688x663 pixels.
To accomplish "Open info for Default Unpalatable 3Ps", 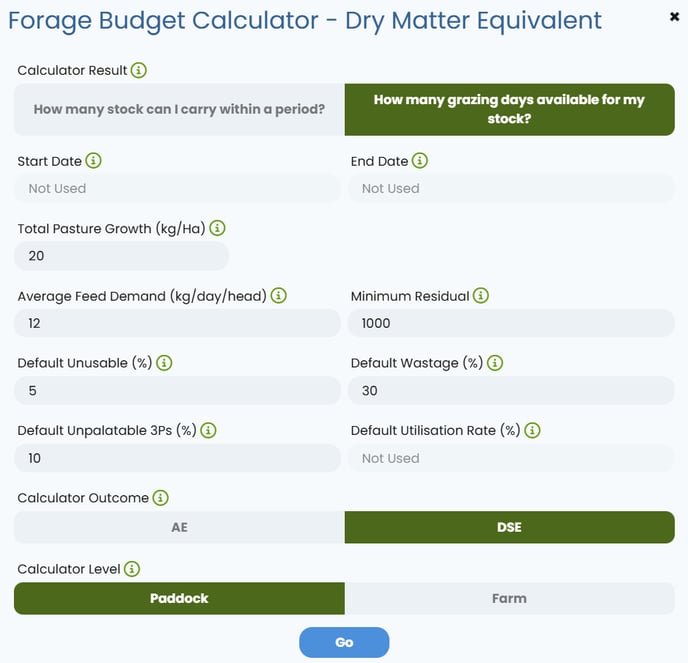I will pyautogui.click(x=208, y=430).
